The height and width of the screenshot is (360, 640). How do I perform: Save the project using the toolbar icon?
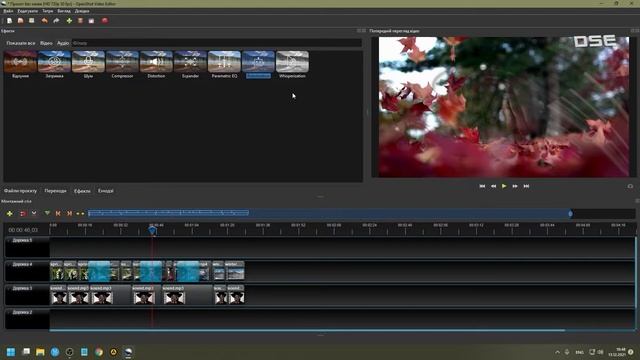click(31, 20)
